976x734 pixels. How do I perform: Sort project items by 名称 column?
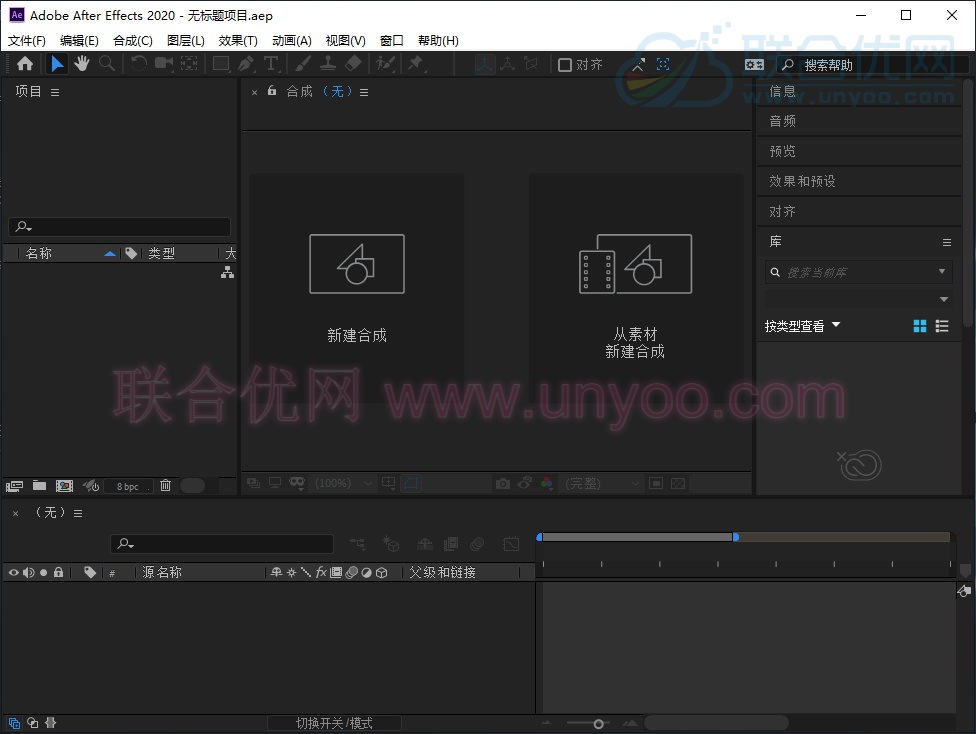(39, 253)
